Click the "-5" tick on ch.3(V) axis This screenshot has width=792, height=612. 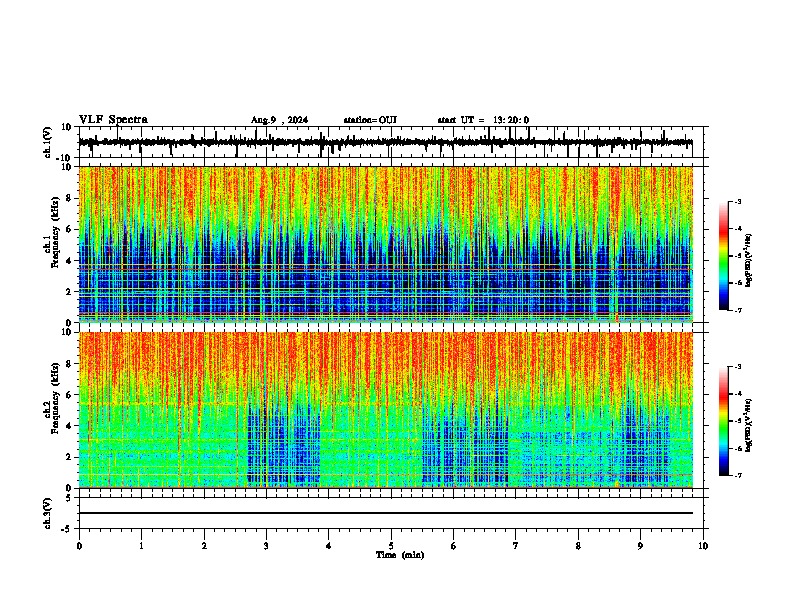point(68,529)
